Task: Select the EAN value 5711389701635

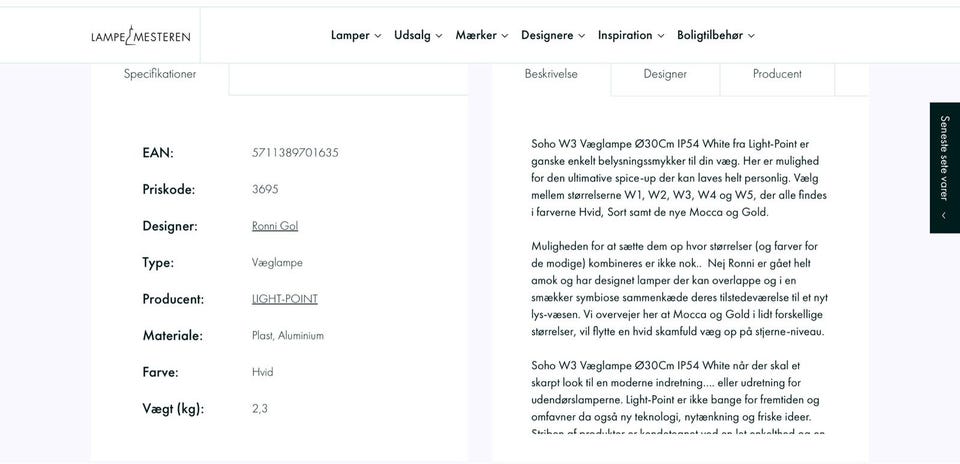Action: pos(295,152)
